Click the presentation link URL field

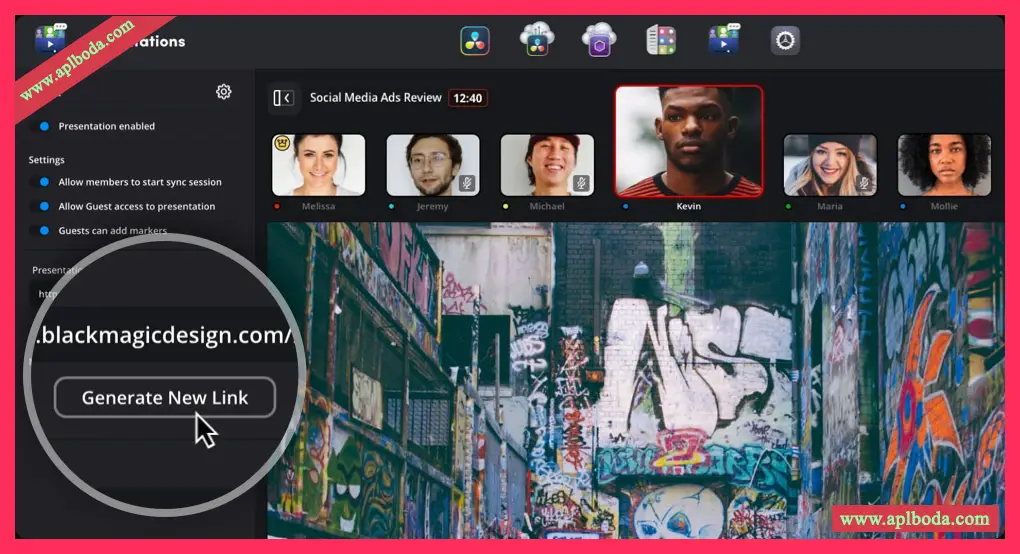coord(165,335)
